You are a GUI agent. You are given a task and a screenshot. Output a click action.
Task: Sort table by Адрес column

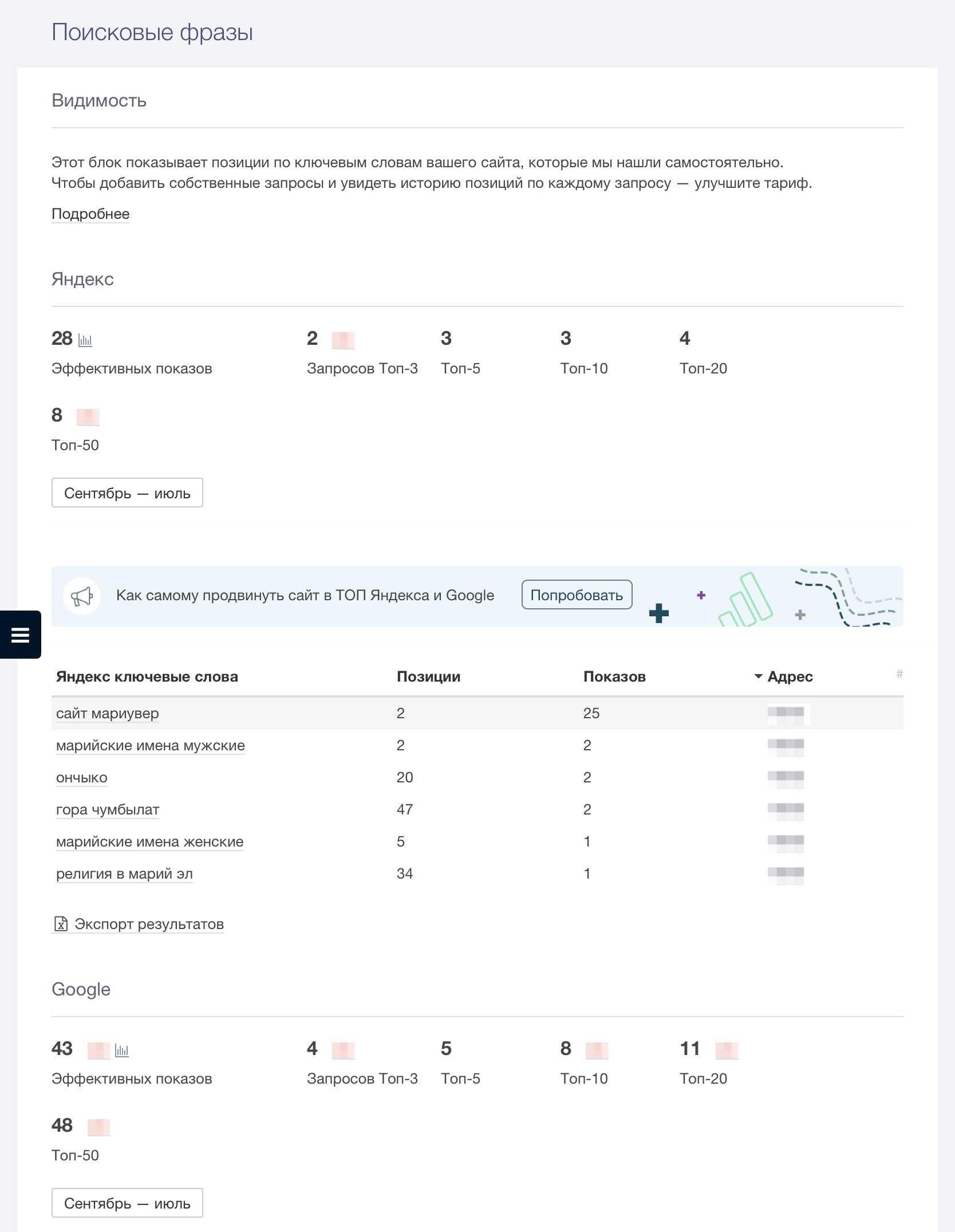point(790,676)
